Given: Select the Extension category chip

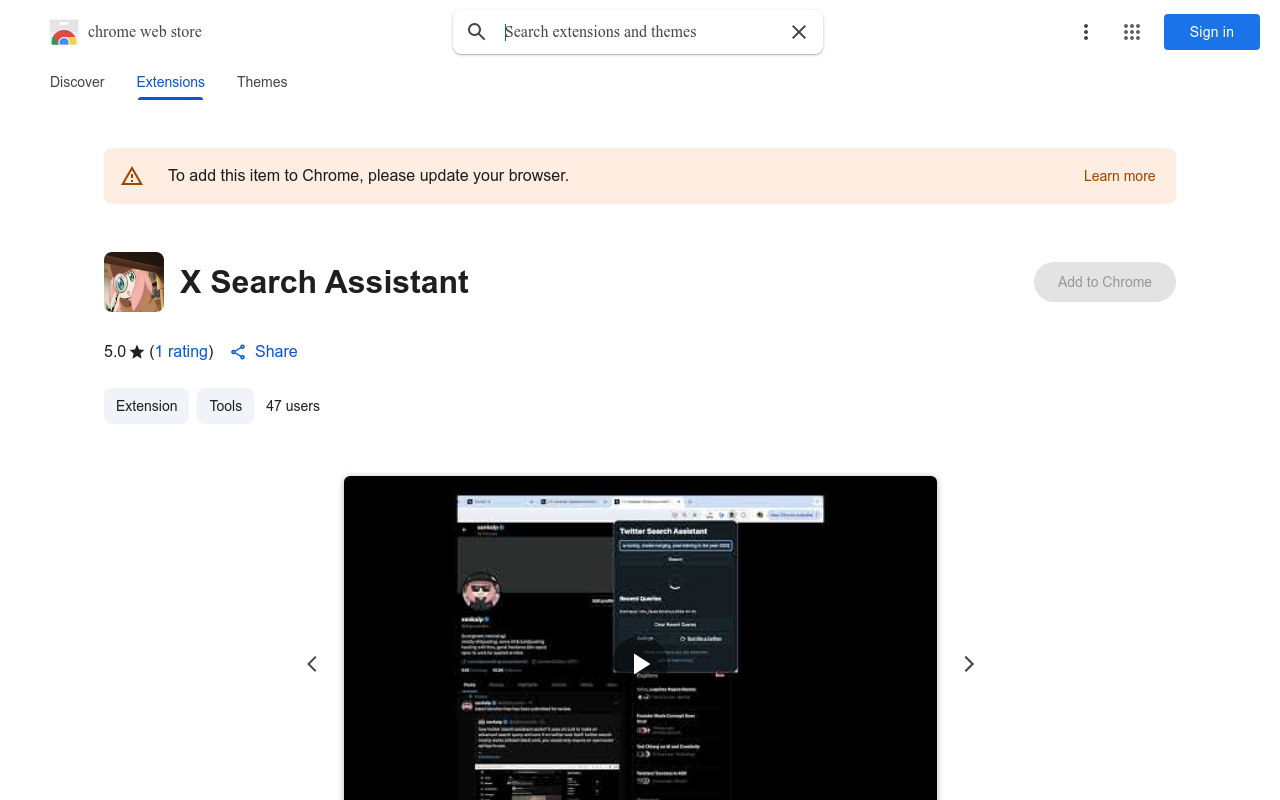Looking at the screenshot, I should click(146, 406).
